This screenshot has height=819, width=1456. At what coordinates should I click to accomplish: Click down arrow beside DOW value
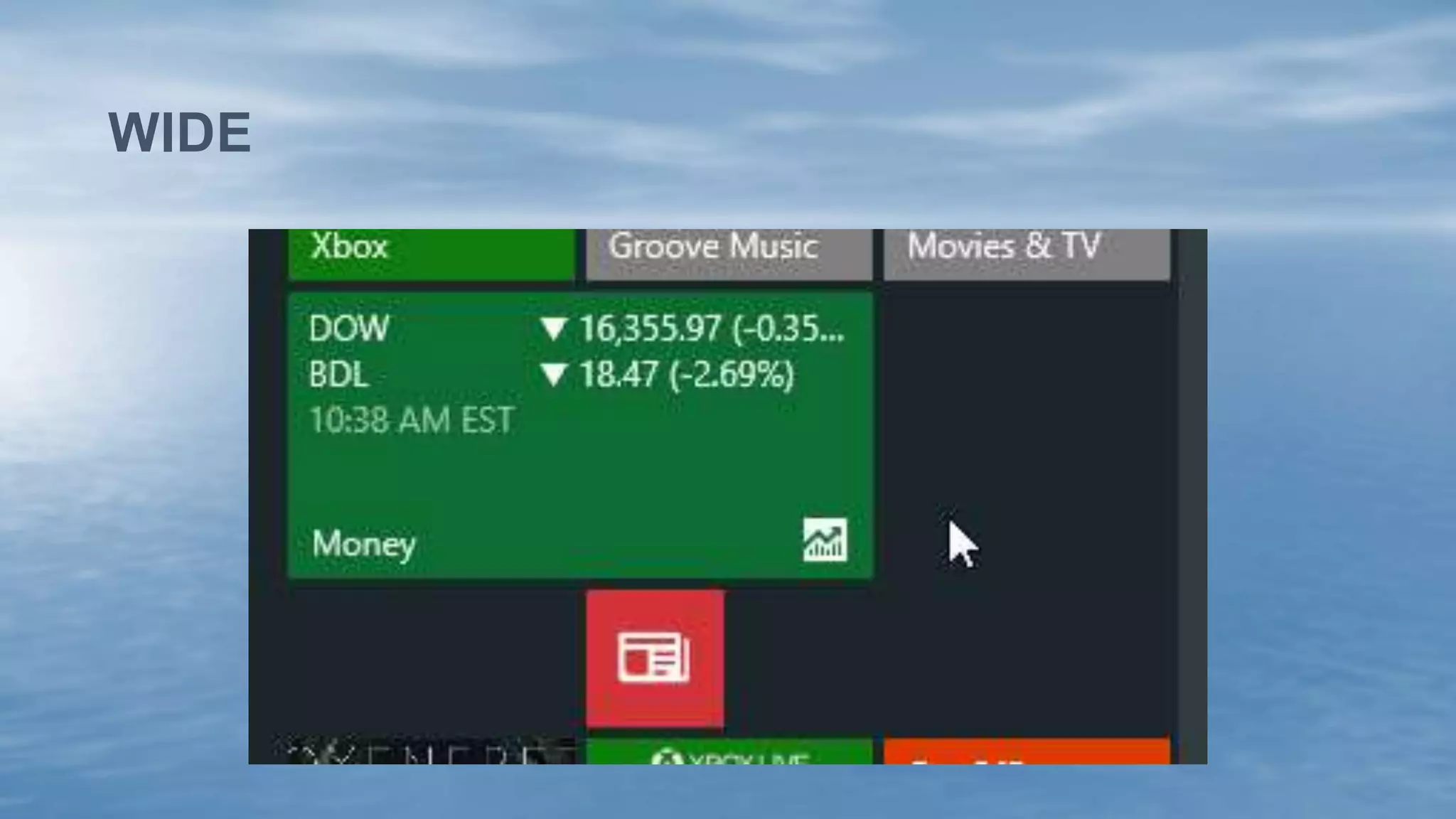click(553, 328)
